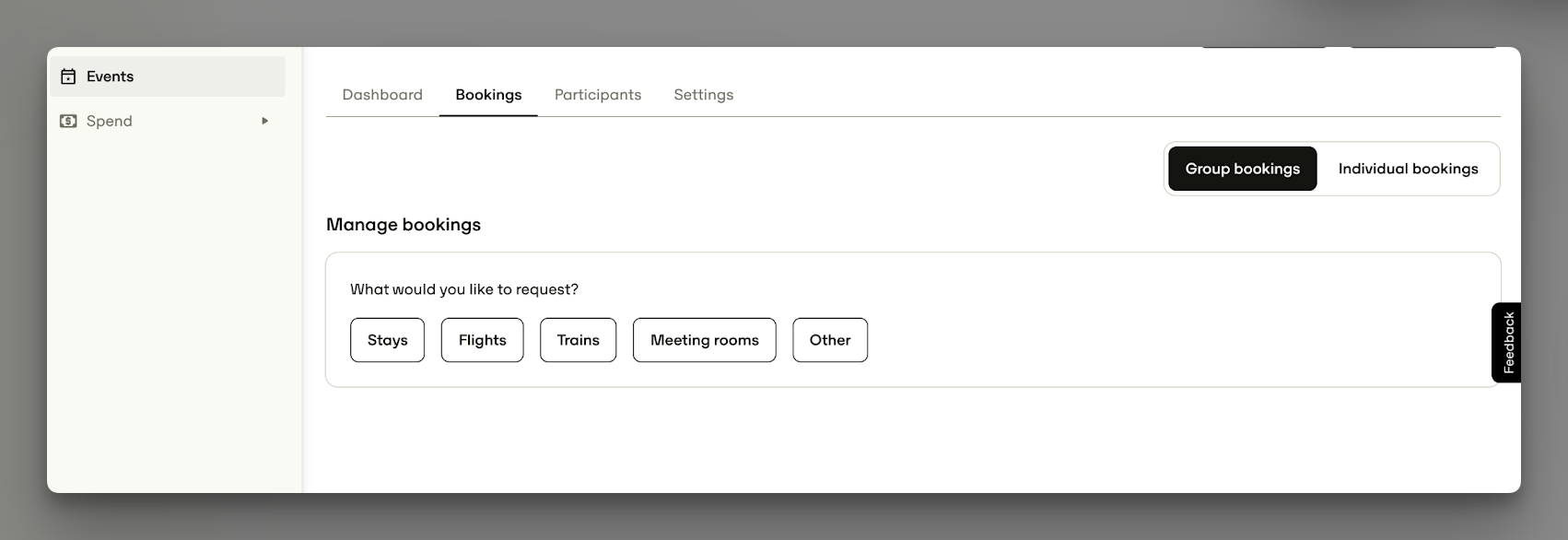The image size is (1568, 540).
Task: Go to the Participants tab
Action: [x=598, y=95]
